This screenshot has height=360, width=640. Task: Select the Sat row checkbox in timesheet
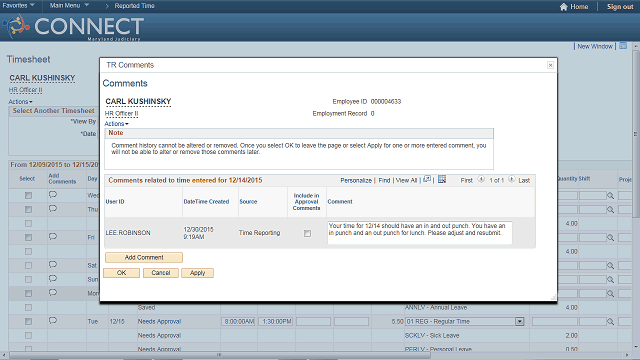pos(28,265)
